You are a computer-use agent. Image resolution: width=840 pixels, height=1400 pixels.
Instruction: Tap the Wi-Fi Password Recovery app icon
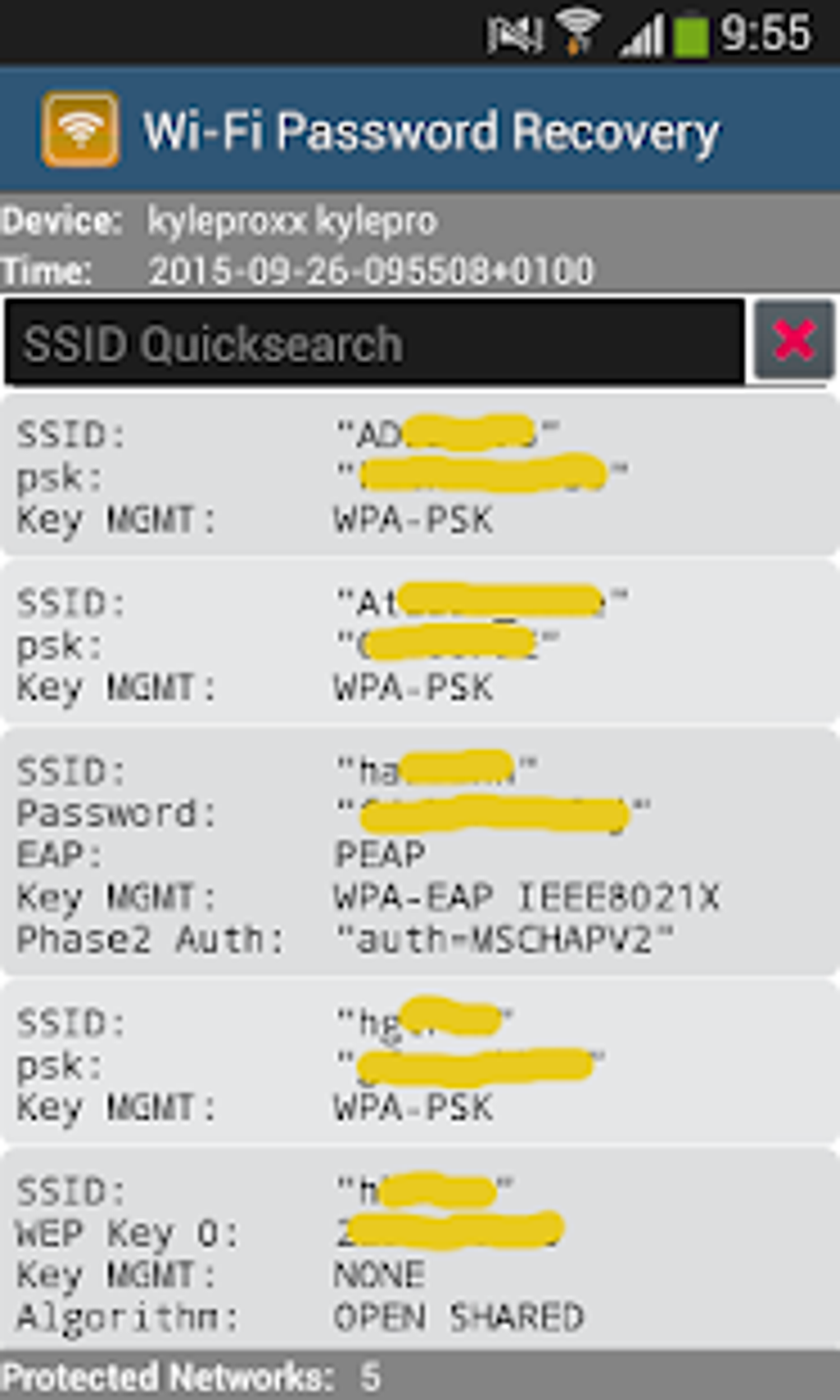[80, 130]
